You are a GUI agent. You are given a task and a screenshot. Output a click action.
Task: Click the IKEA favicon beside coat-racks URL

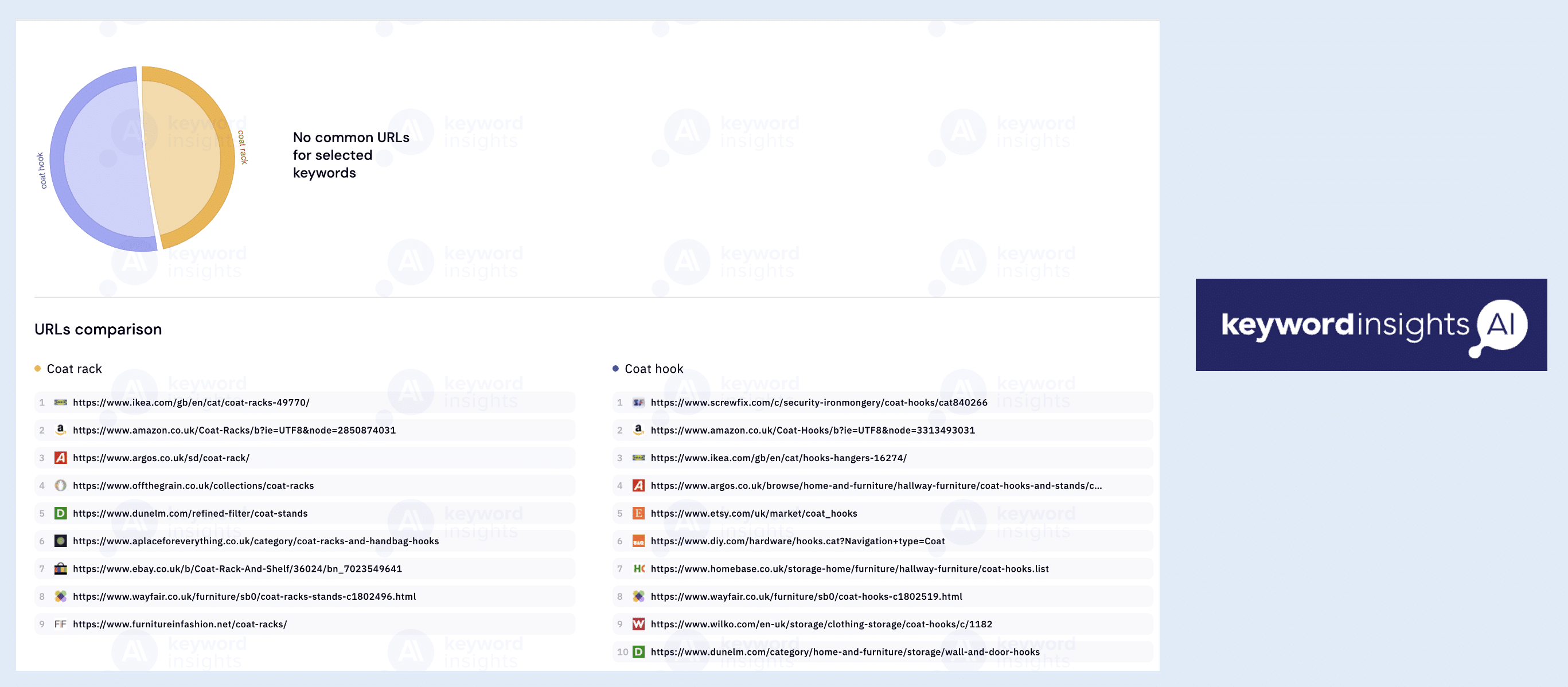tap(61, 402)
